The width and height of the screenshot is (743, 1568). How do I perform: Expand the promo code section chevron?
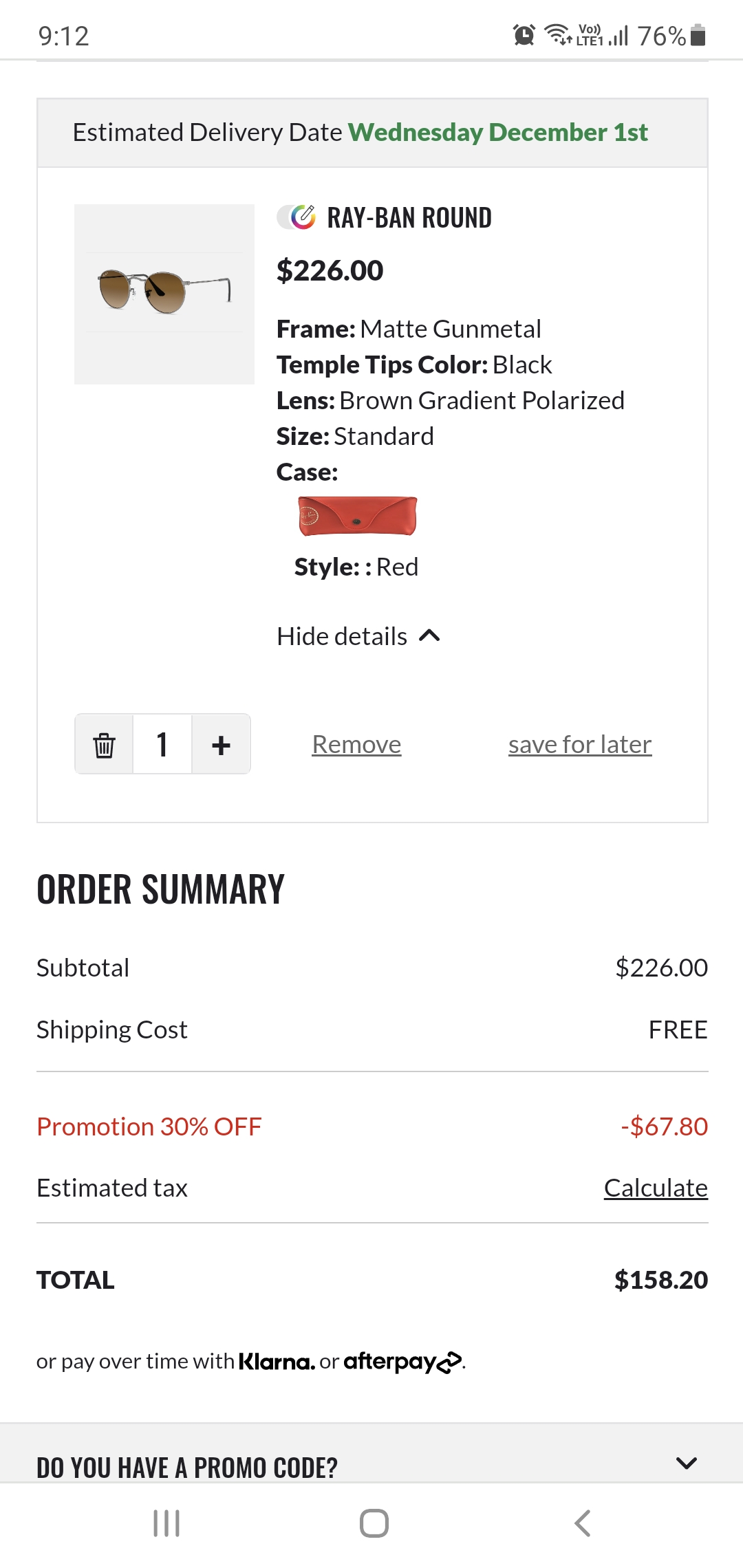click(687, 1463)
